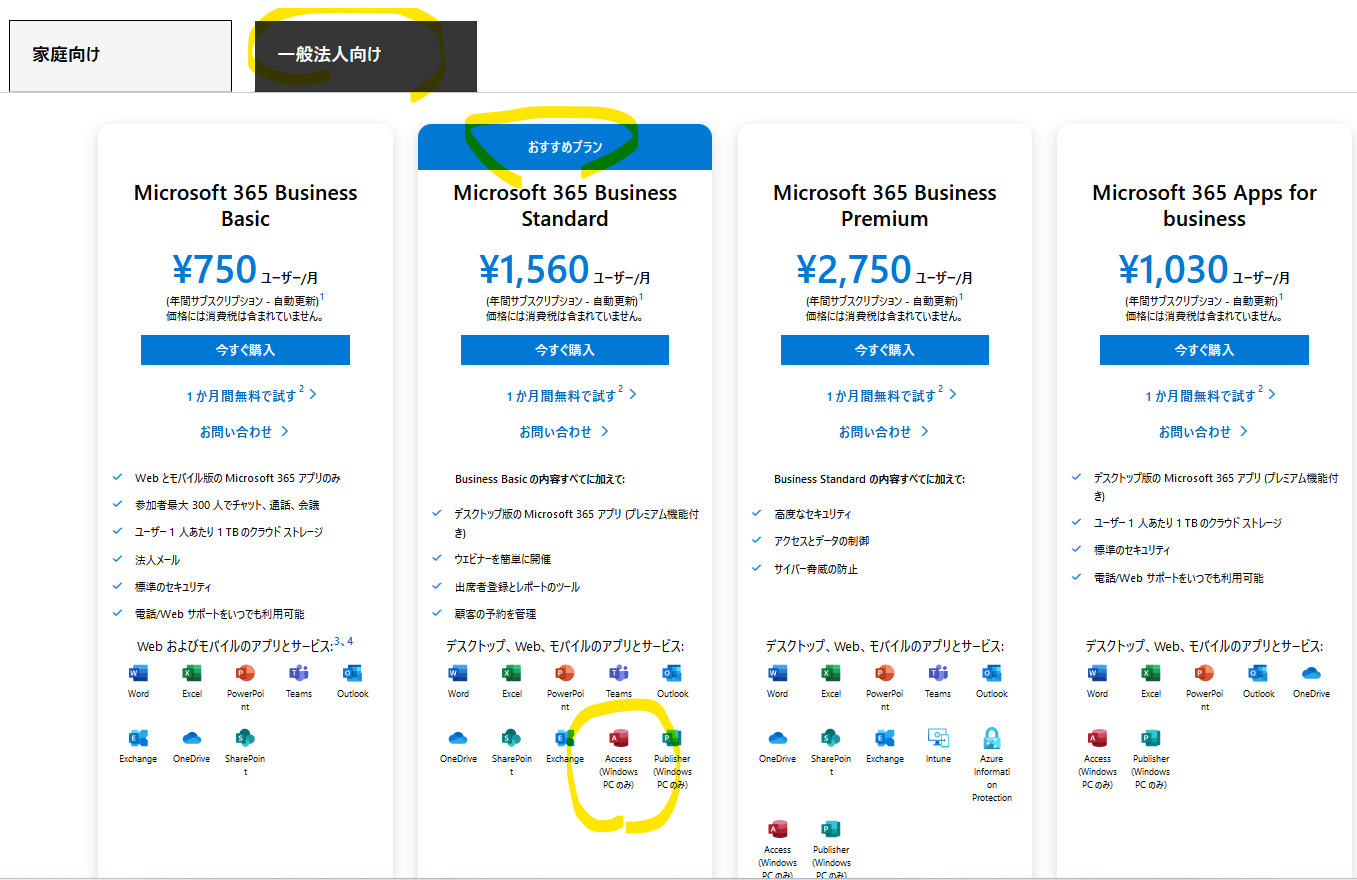Click Outlook icon in Apps for business card
This screenshot has width=1357, height=880.
1258,673
